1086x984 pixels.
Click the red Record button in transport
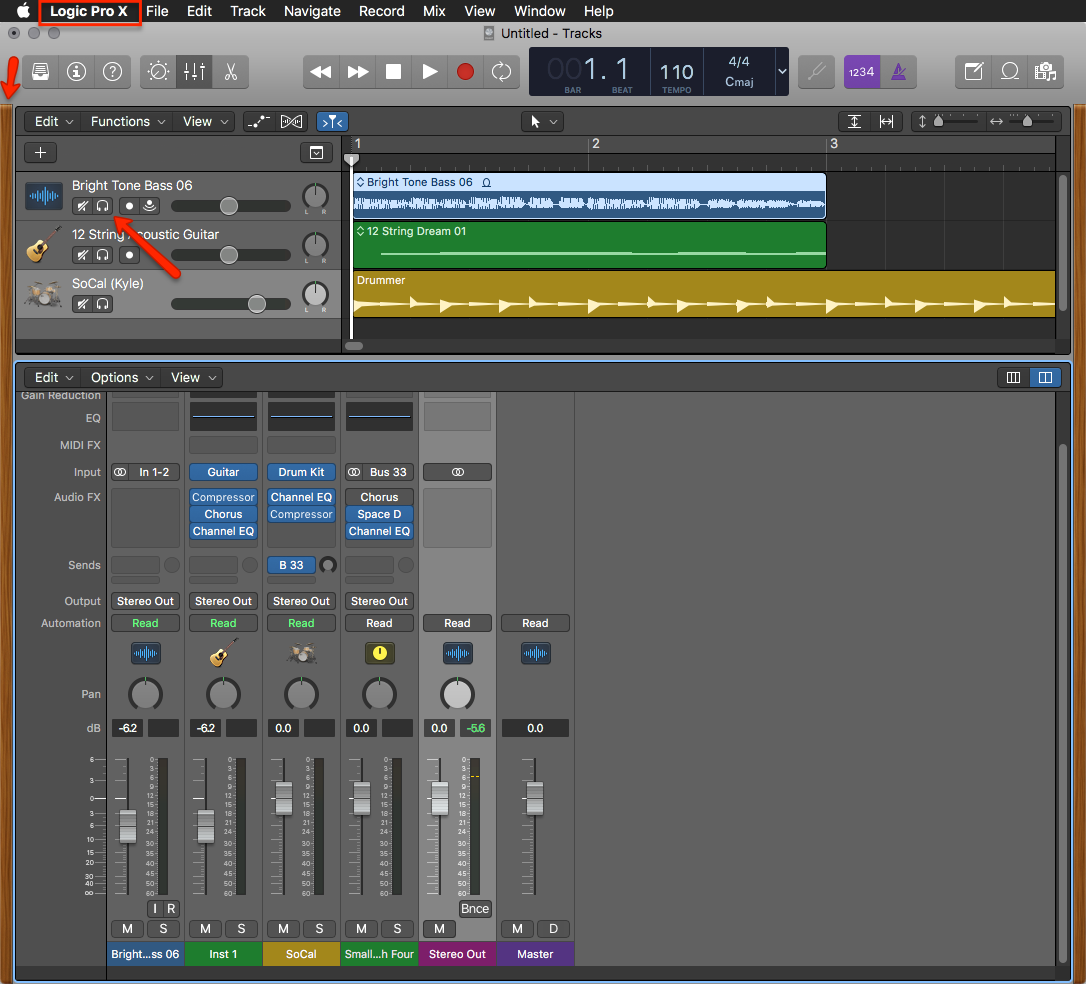tap(465, 72)
